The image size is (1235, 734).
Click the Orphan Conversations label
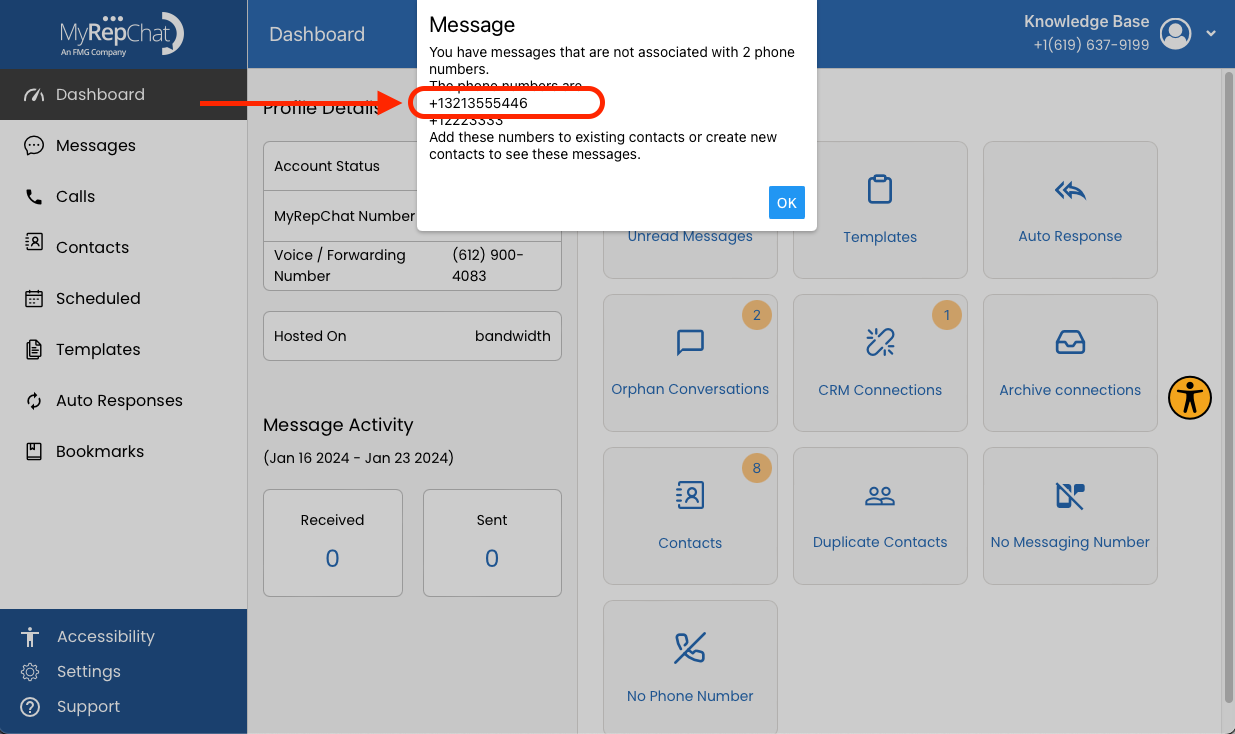[x=690, y=389]
